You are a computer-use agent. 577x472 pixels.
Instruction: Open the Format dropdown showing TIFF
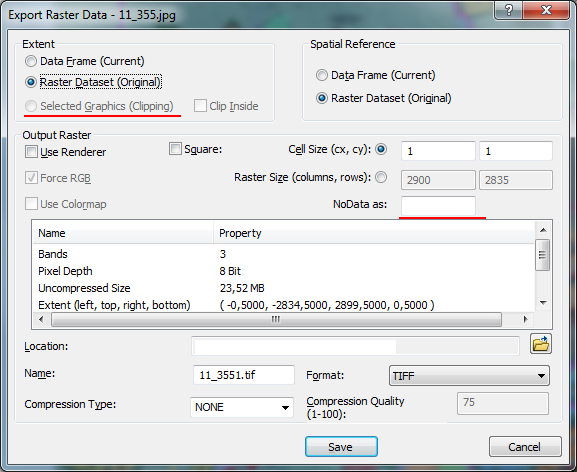click(469, 376)
